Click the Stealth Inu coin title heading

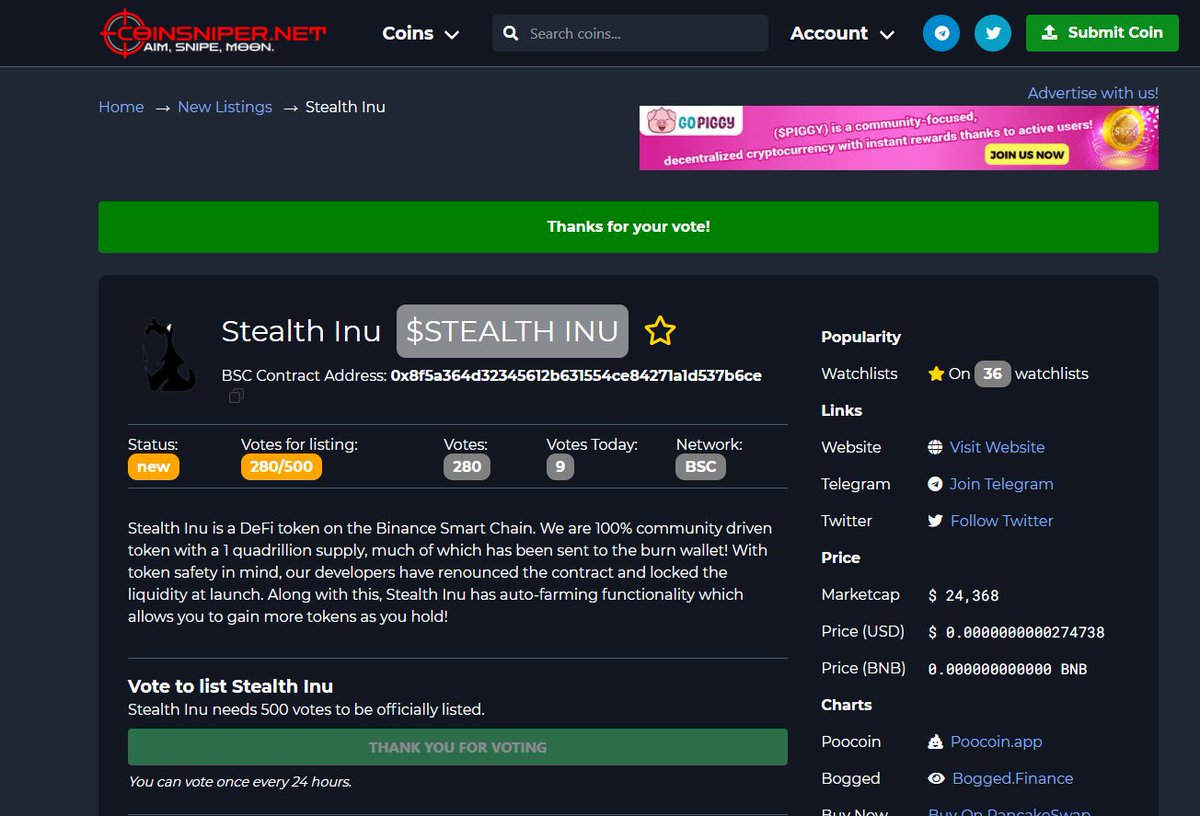pyautogui.click(x=301, y=331)
